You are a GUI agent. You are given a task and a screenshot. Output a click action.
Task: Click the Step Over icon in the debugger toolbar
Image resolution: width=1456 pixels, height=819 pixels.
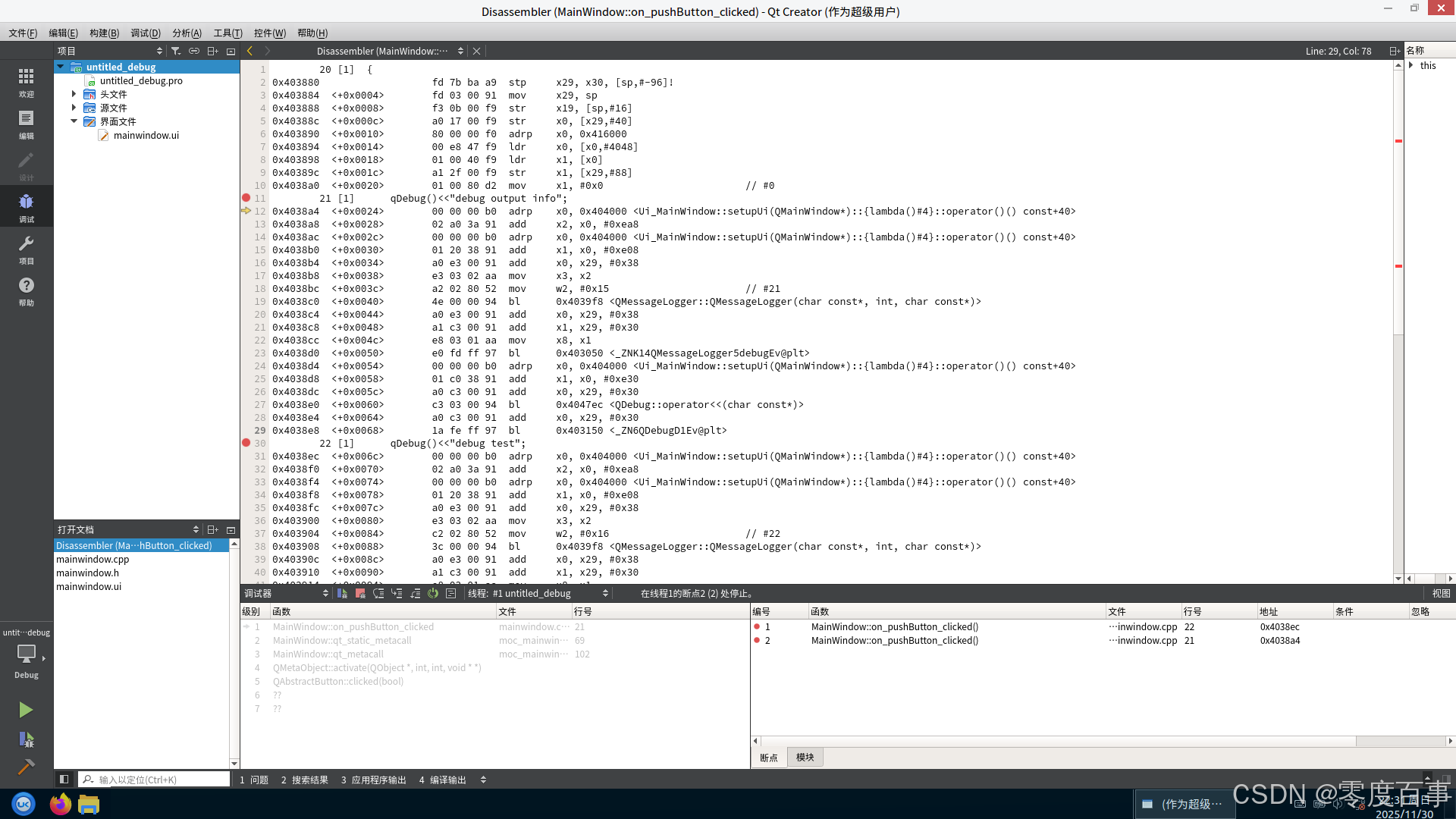[378, 594]
